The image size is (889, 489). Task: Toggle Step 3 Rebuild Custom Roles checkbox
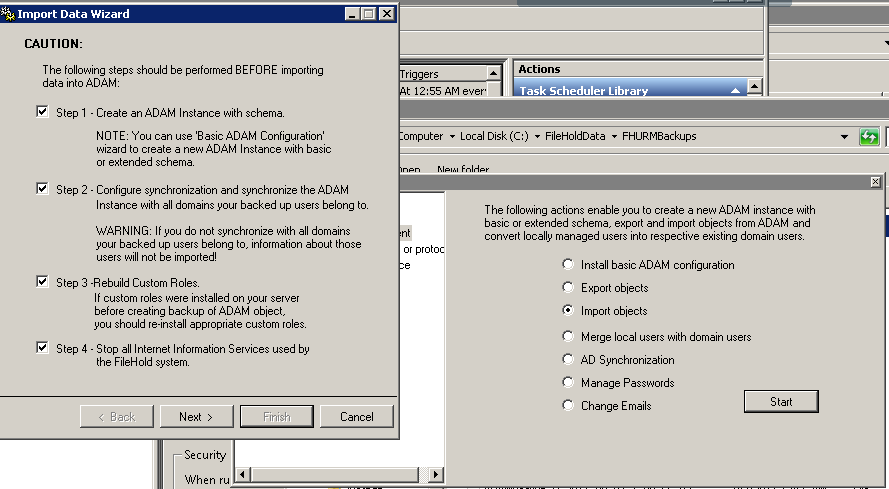(43, 281)
